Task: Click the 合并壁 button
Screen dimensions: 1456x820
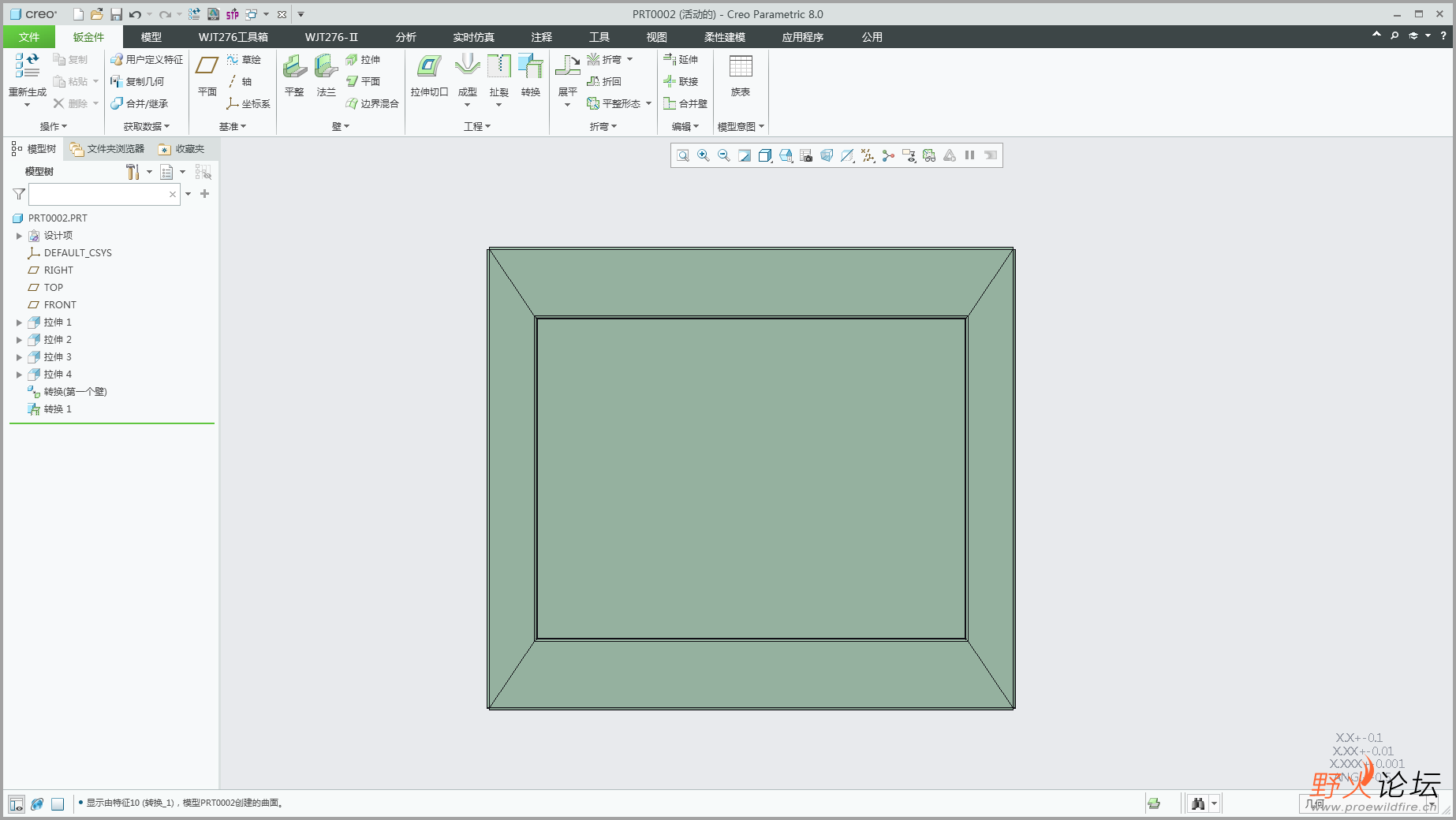Action: pos(685,103)
